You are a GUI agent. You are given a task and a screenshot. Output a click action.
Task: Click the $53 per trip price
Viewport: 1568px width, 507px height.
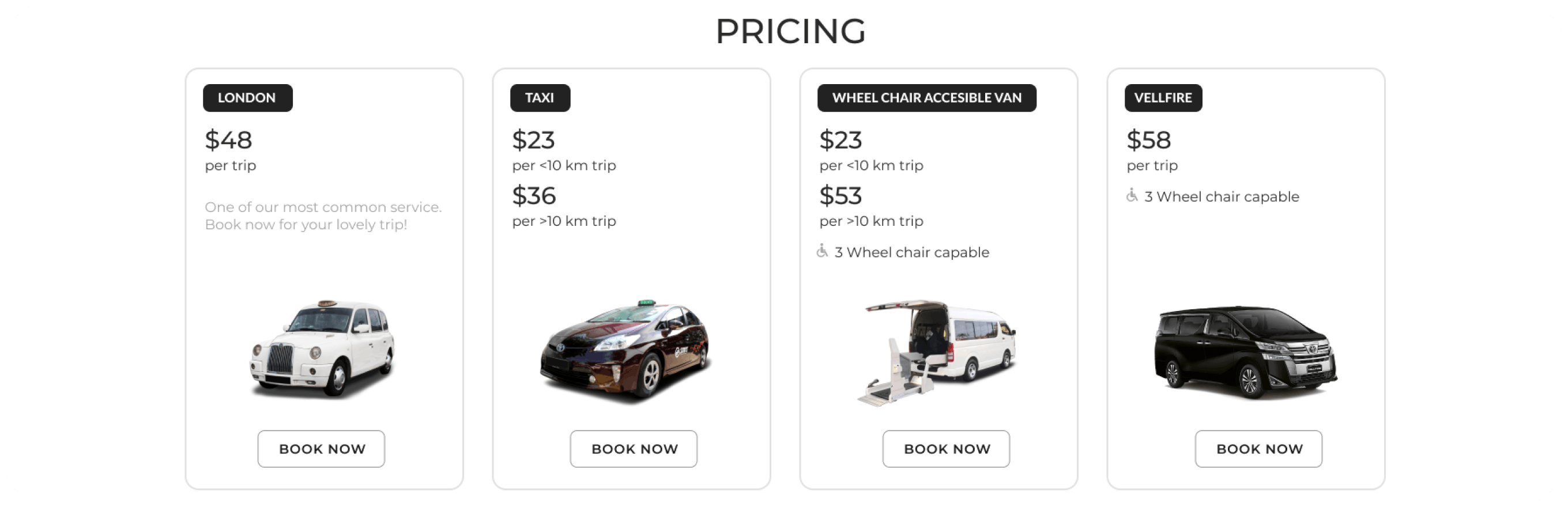840,196
